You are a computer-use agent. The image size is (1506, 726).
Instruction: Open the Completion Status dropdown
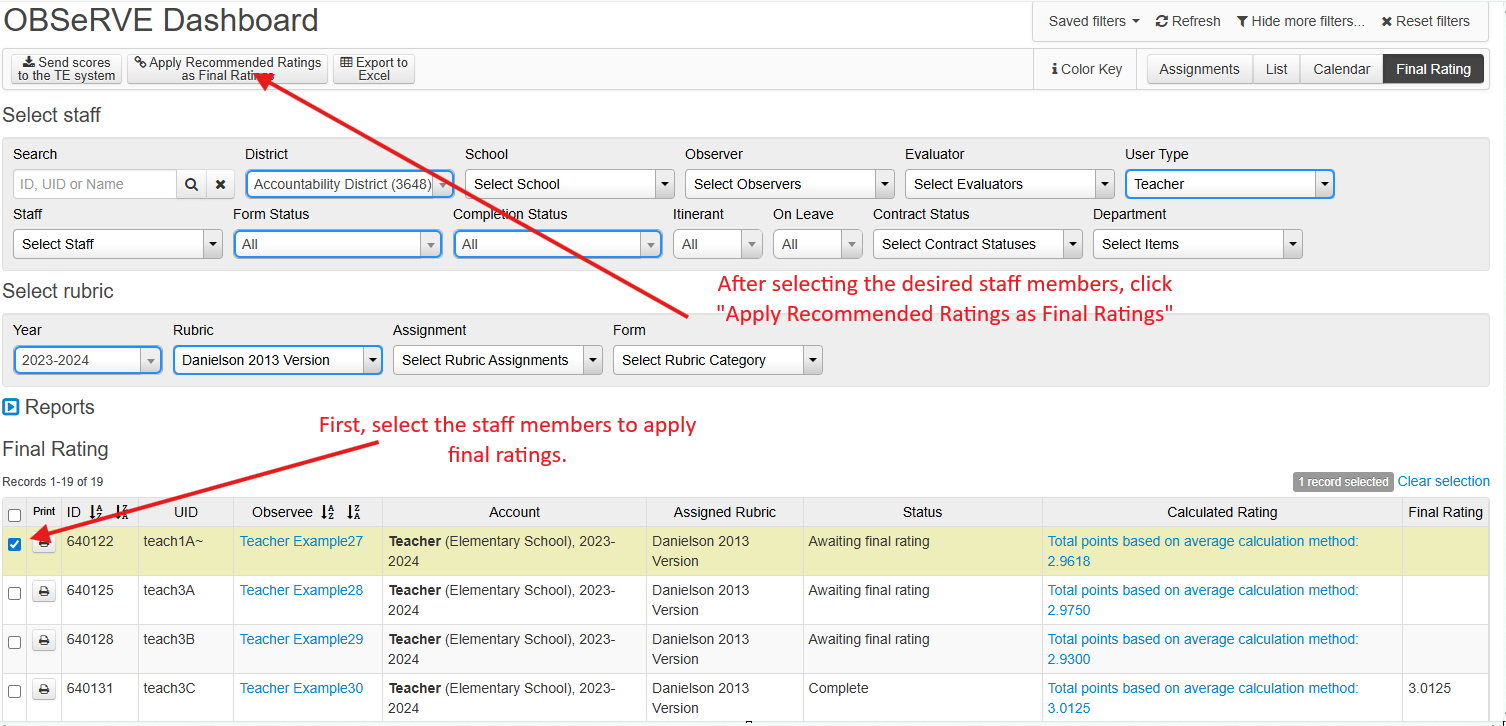(557, 244)
